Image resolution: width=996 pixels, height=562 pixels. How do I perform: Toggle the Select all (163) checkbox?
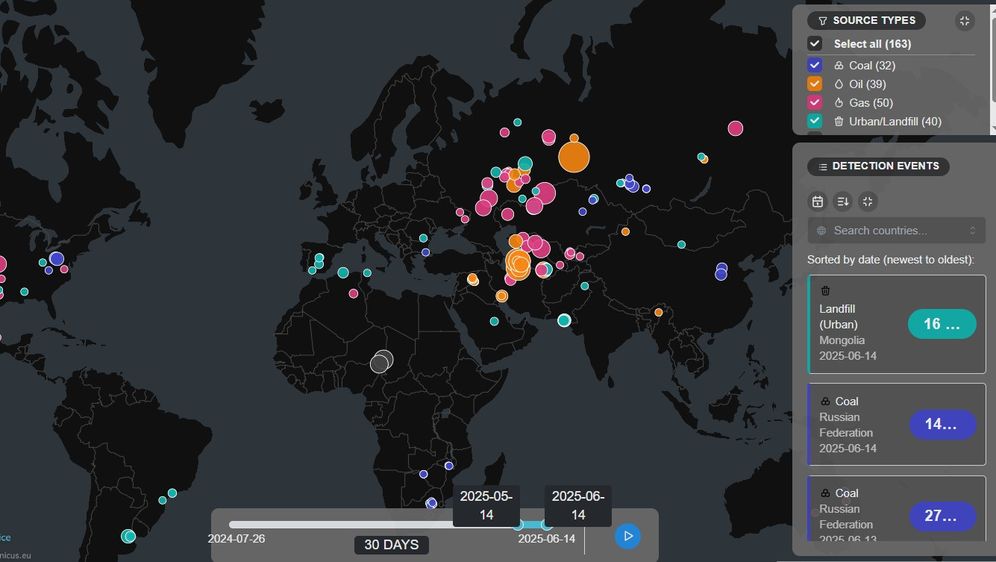[x=815, y=44]
